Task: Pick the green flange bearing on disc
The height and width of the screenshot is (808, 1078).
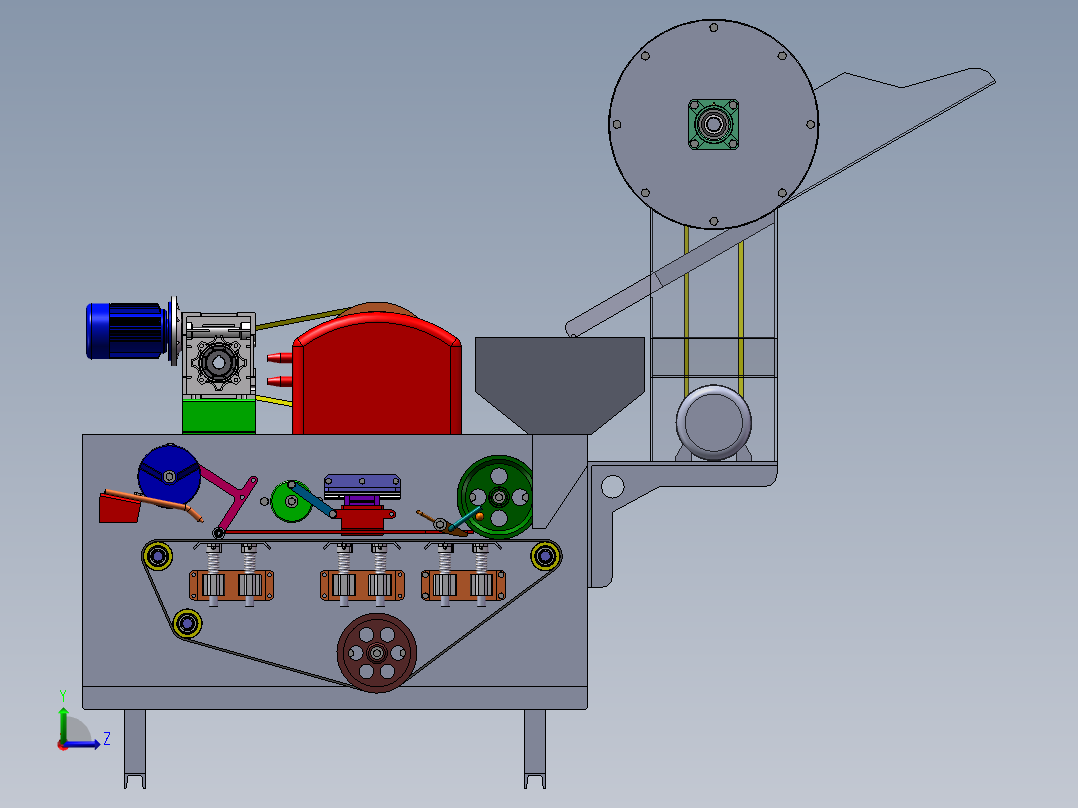Action: tap(713, 124)
